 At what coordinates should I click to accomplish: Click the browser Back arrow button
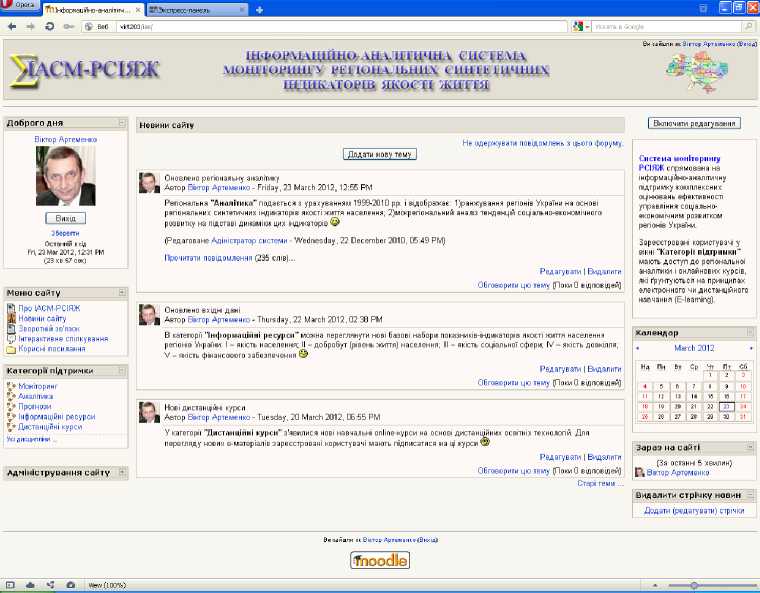12,26
